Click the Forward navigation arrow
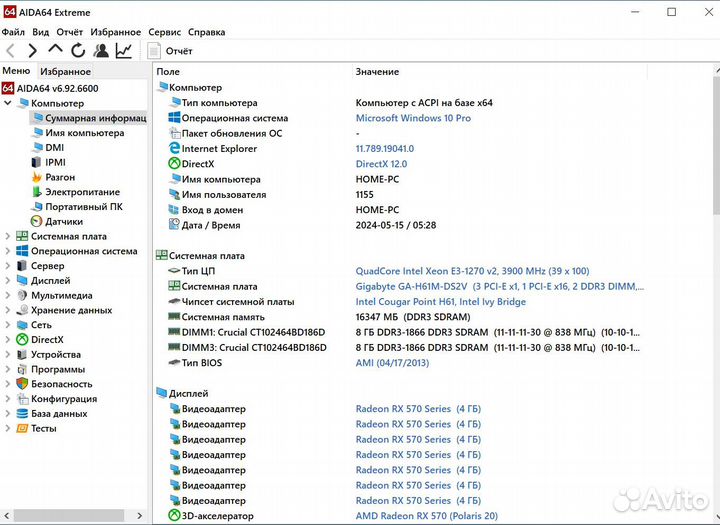Viewport: 720px width, 525px height. pos(33,50)
